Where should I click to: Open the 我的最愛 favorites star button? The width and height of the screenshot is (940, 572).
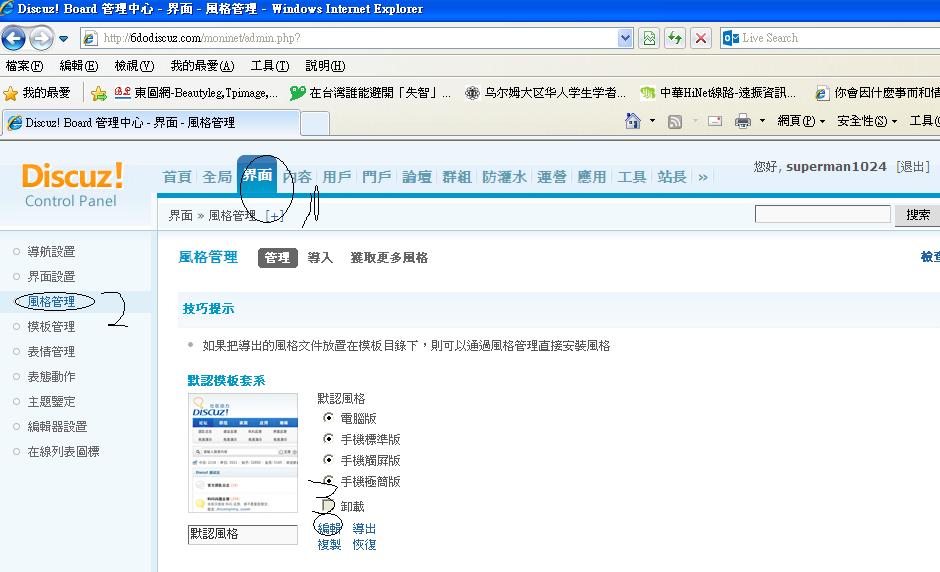(x=37, y=93)
